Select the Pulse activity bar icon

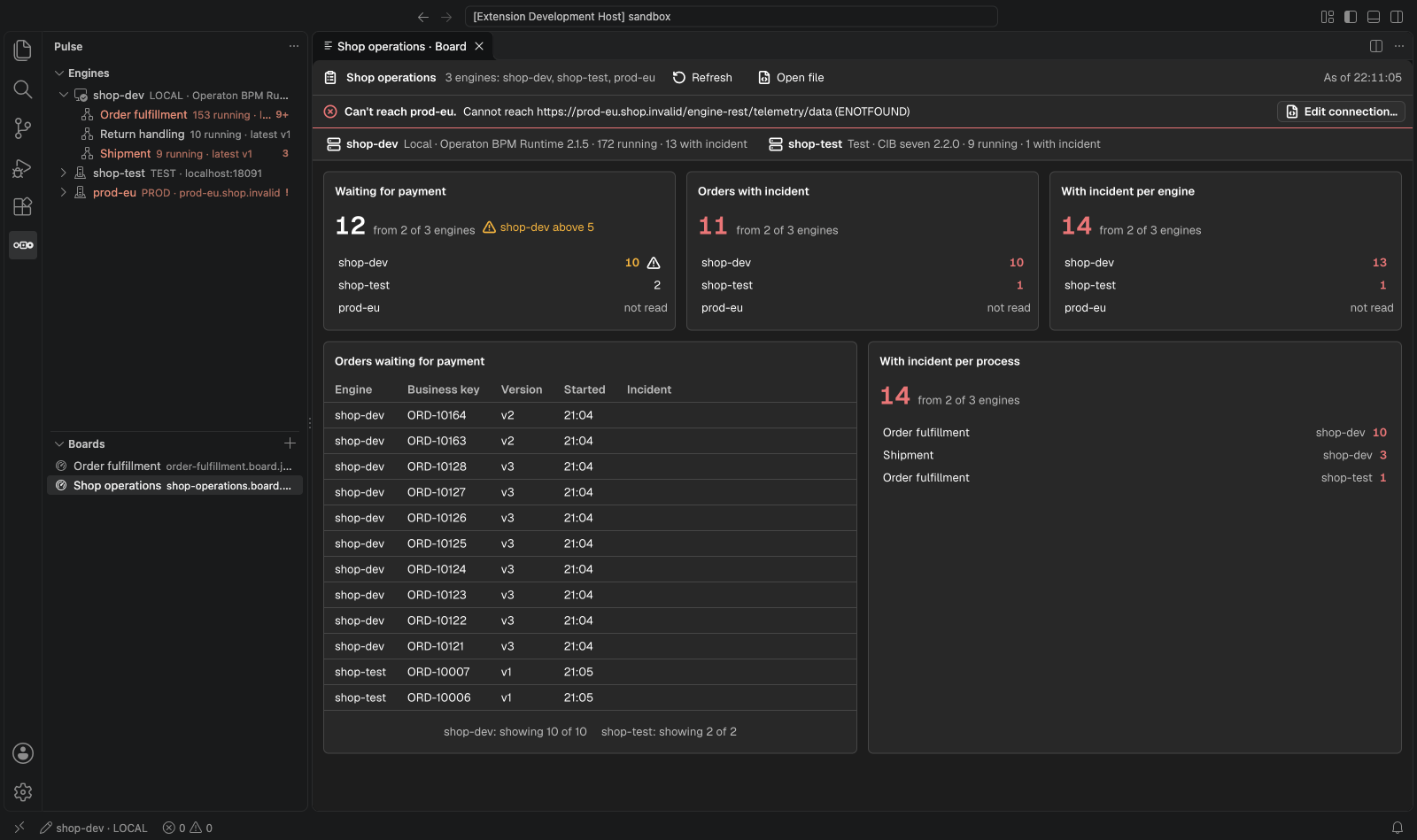[23, 245]
